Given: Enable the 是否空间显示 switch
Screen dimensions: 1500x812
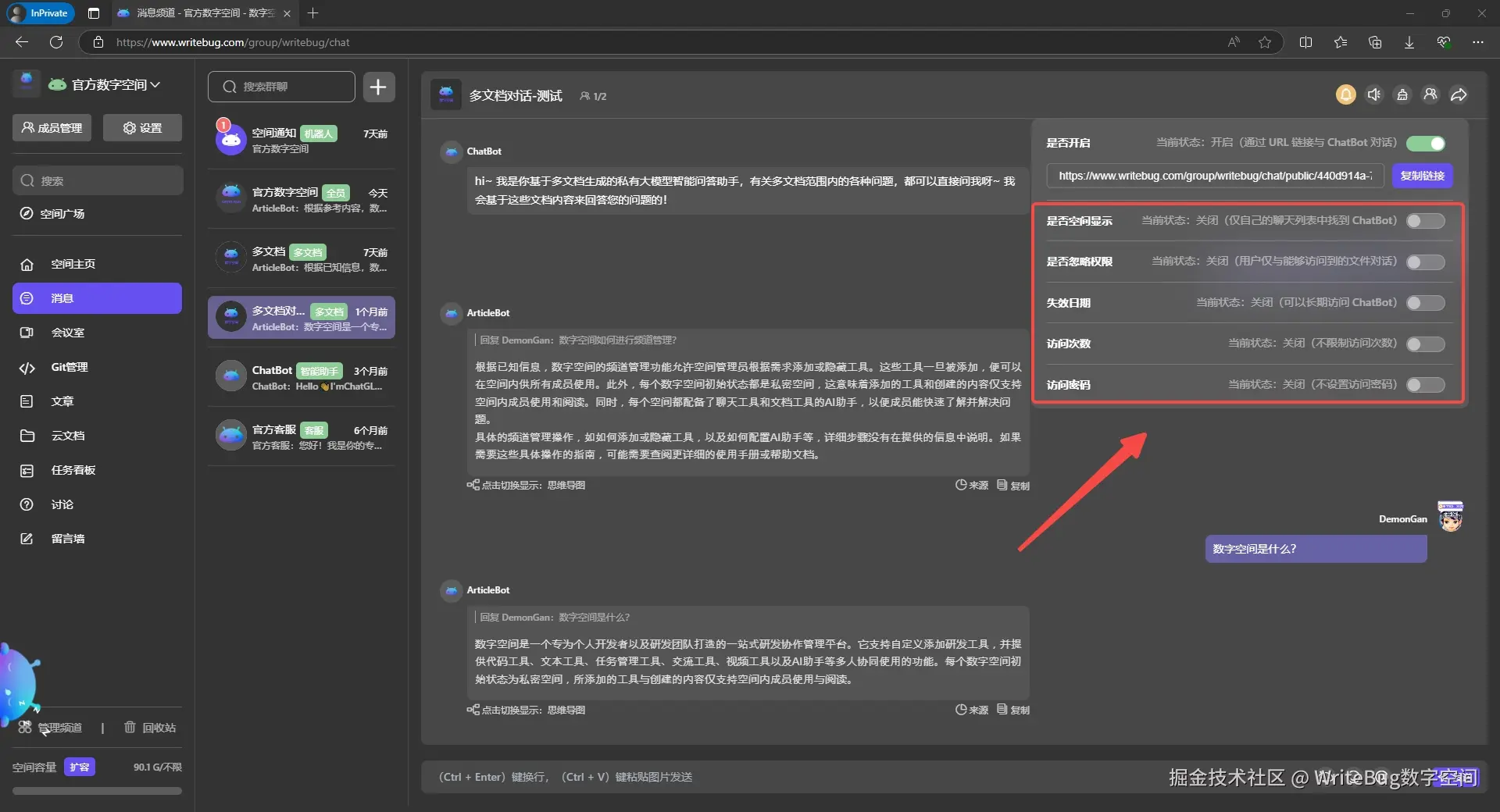Looking at the screenshot, I should coord(1425,221).
